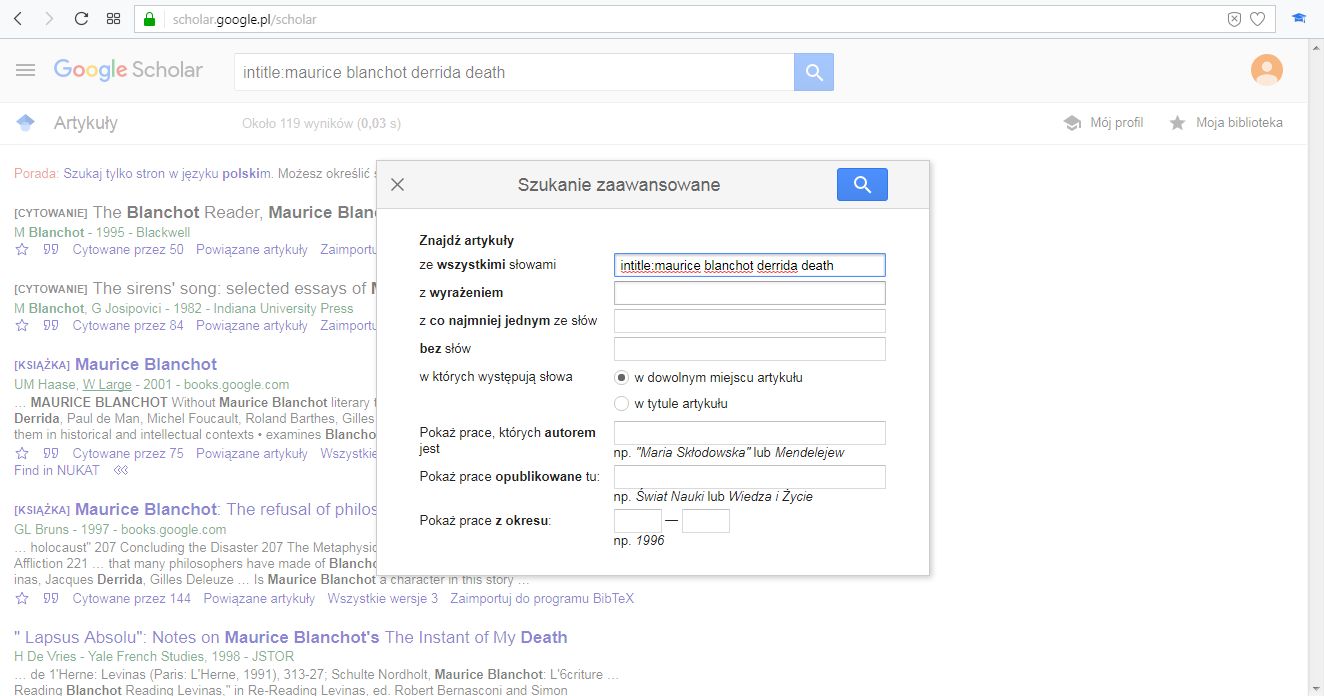Click the browser forward arrow

[x=49, y=19]
